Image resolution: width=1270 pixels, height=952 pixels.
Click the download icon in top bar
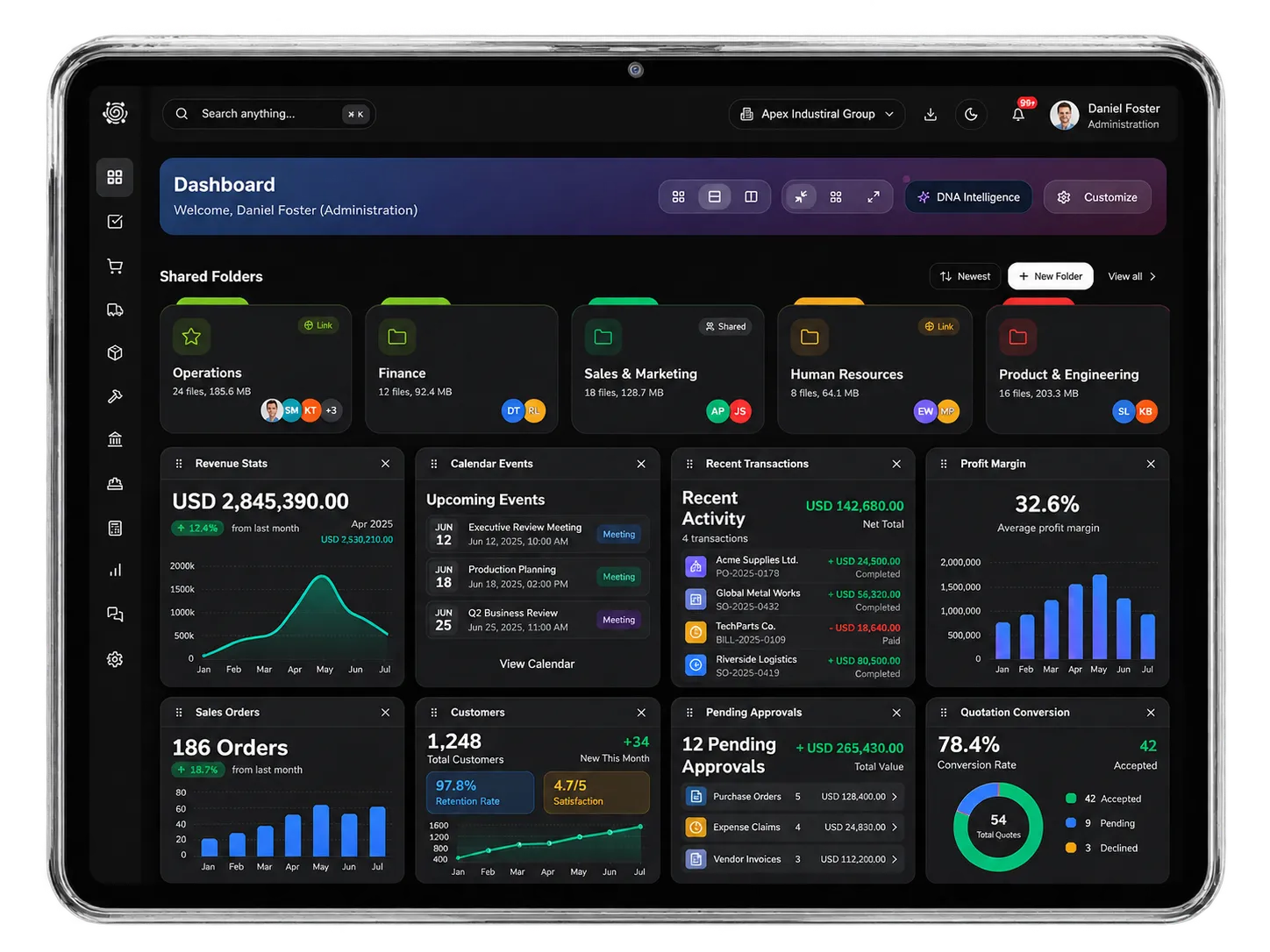(931, 114)
